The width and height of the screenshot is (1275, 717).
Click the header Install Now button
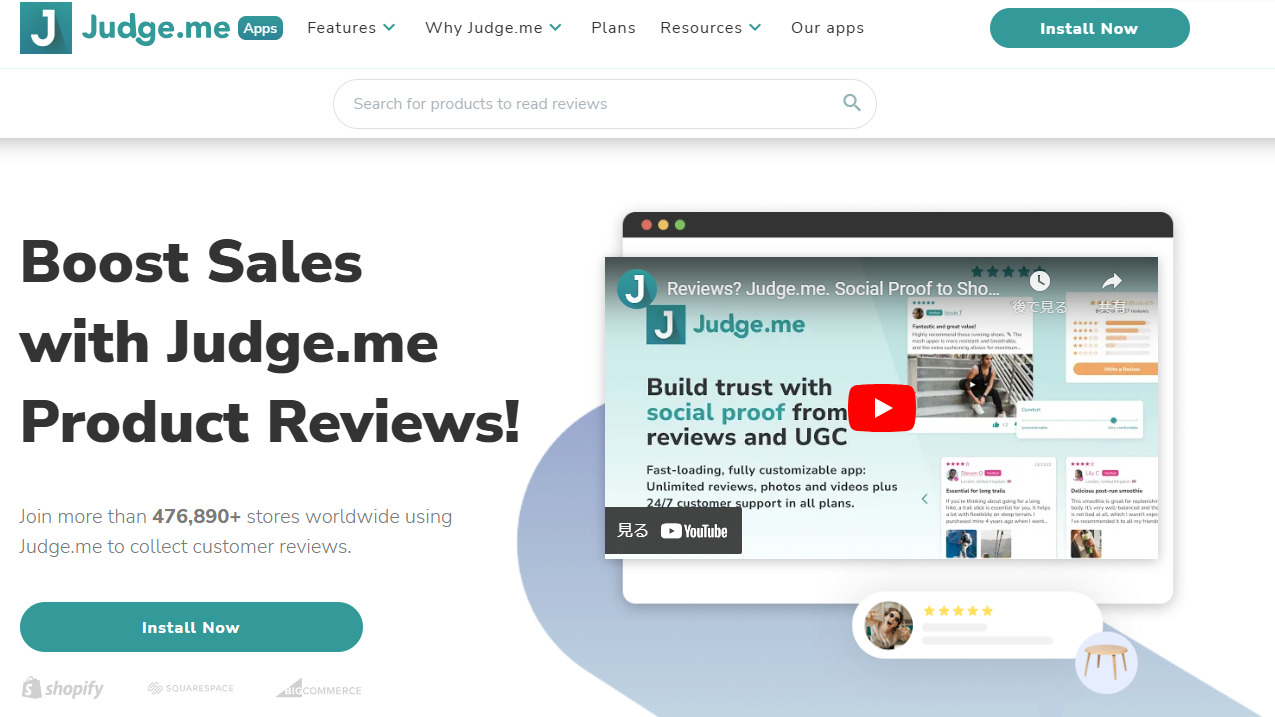pos(1089,28)
